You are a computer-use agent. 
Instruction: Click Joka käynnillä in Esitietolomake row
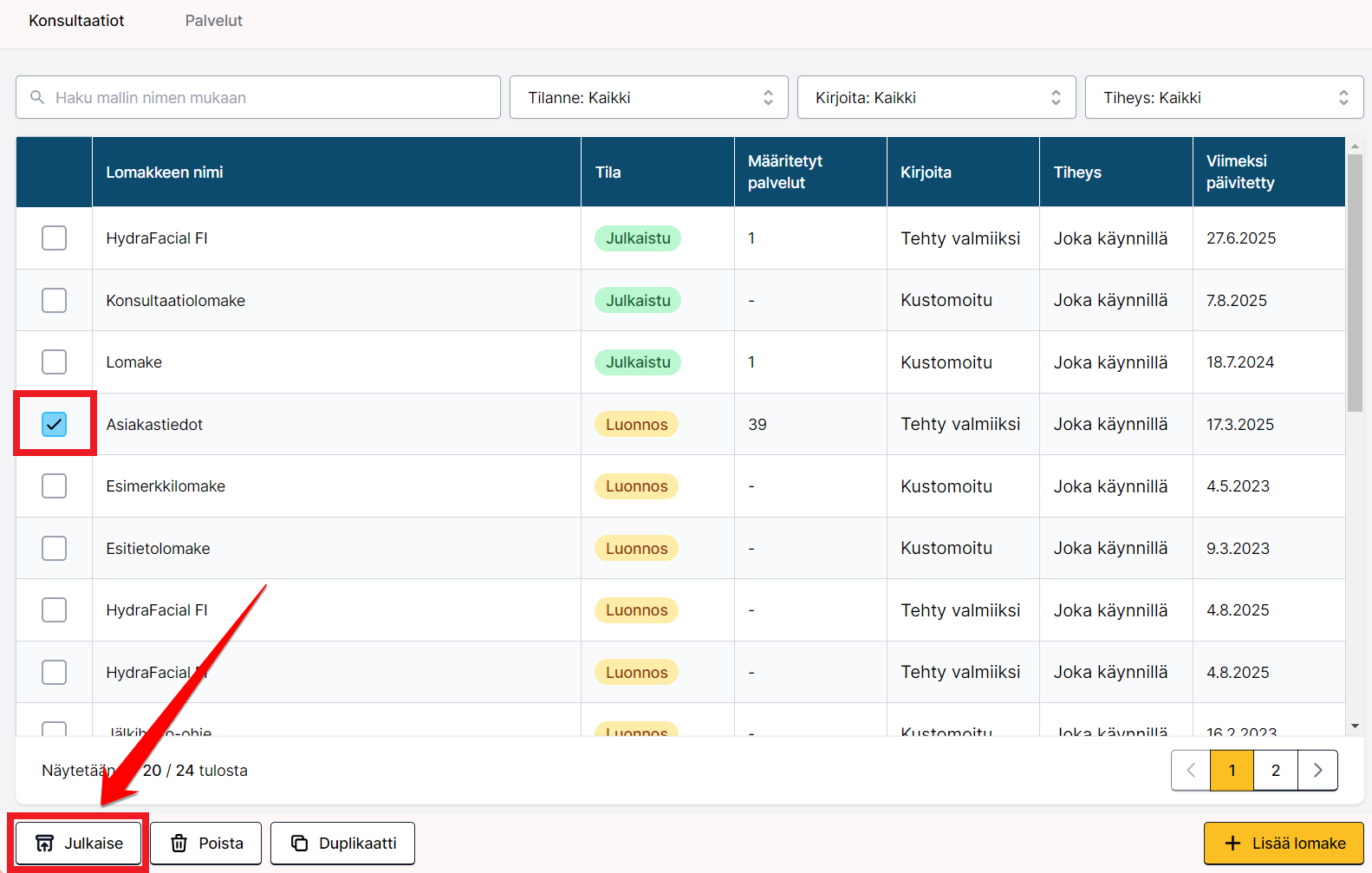pos(1110,548)
